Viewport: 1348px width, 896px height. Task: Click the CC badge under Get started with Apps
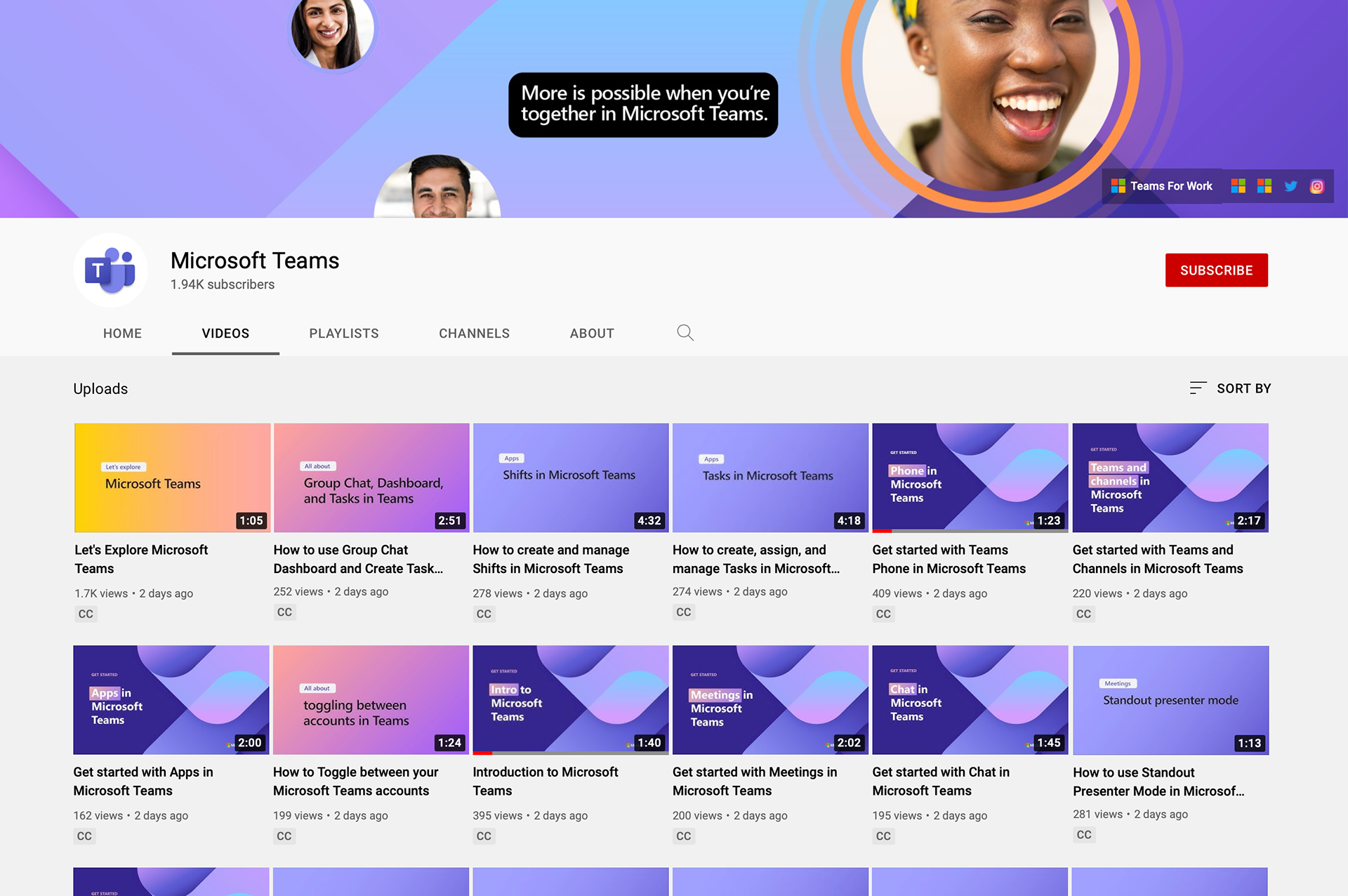coord(84,836)
